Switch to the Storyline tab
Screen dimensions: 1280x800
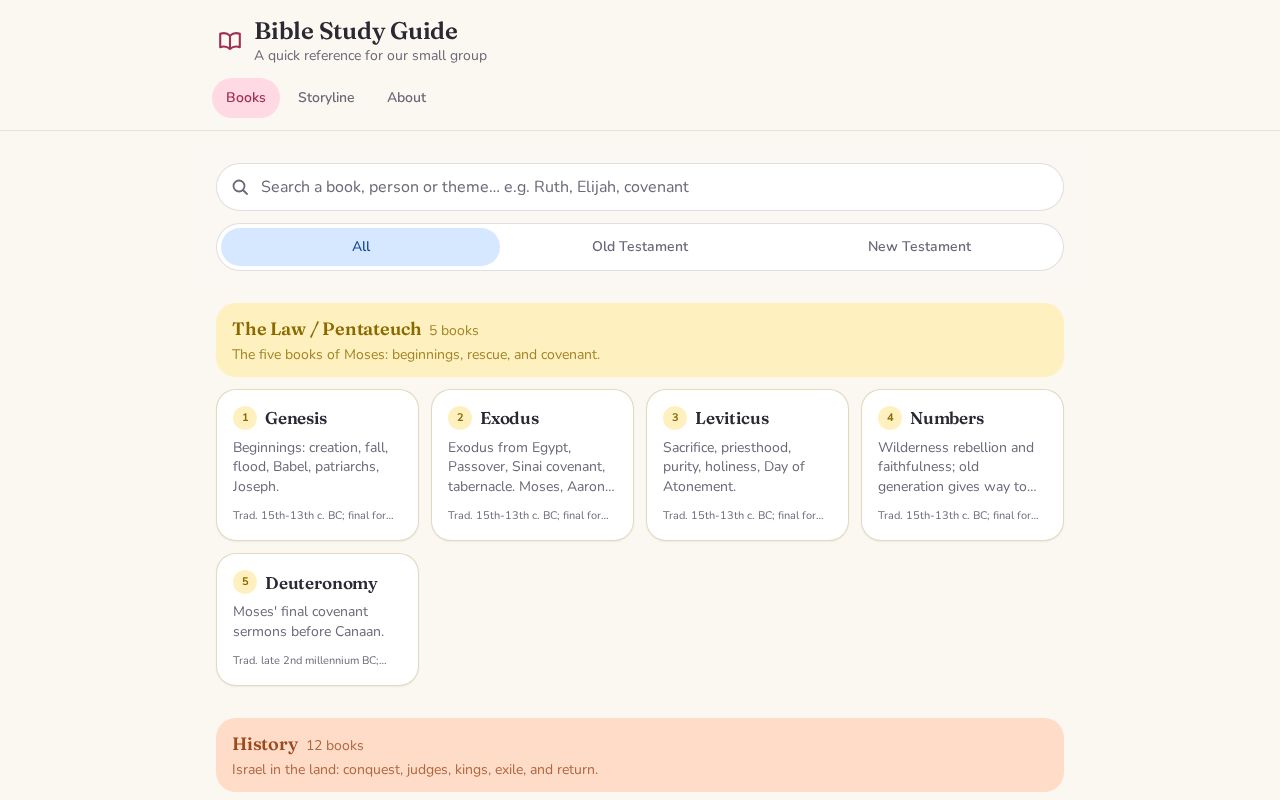326,98
